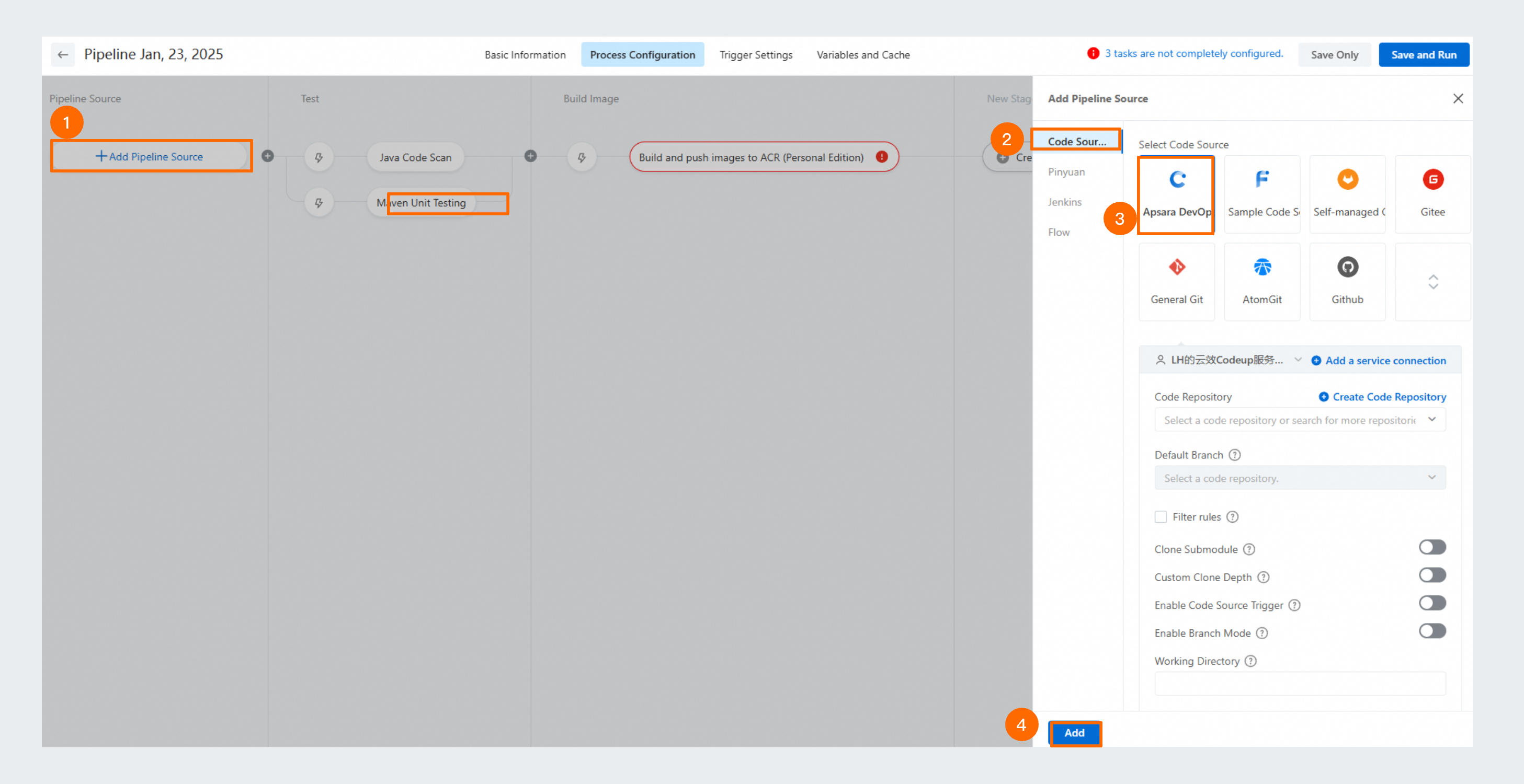Click the blue Add button

point(1074,733)
